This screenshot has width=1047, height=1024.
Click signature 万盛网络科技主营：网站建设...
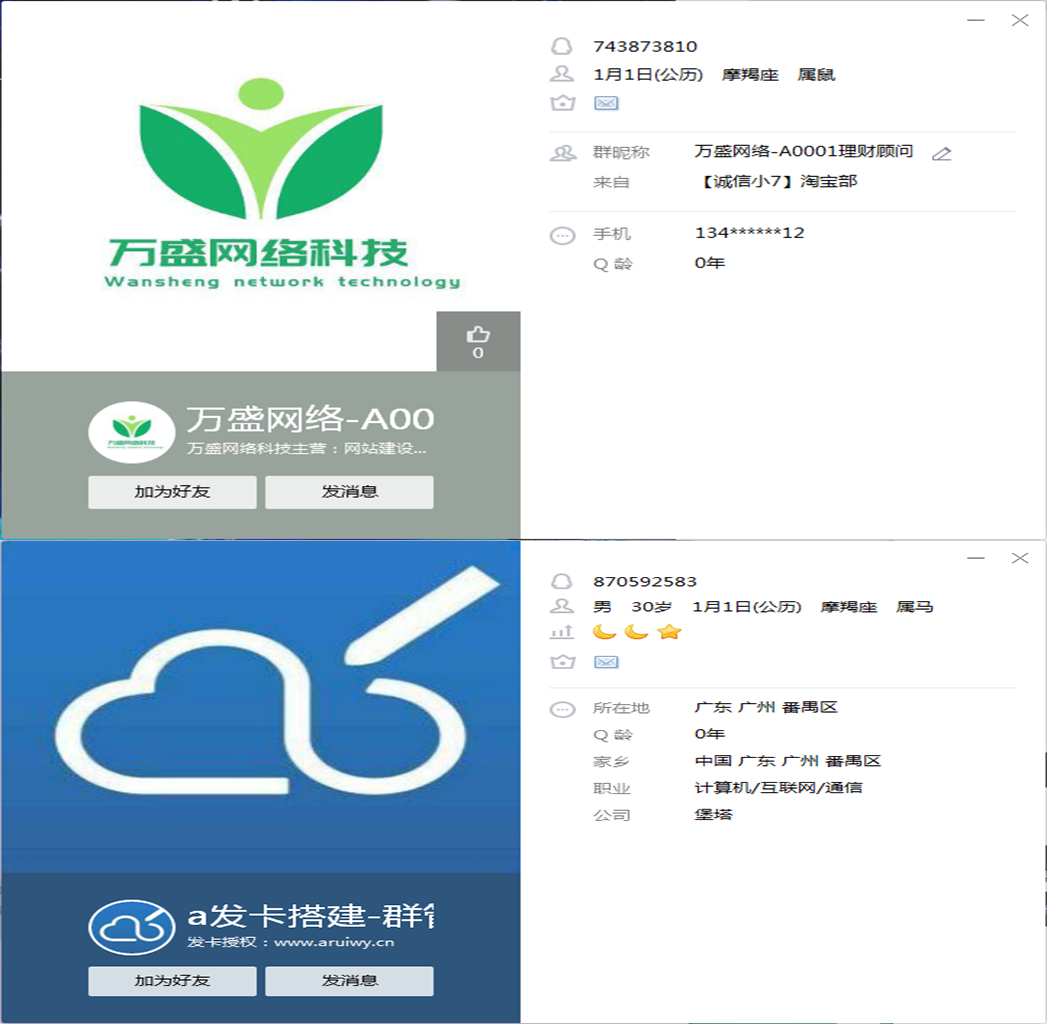(306, 449)
